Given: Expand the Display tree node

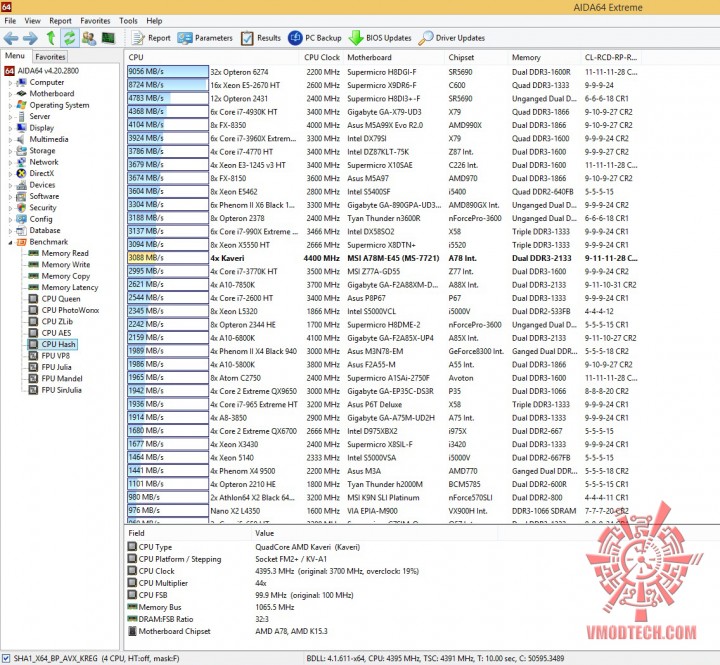Looking at the screenshot, I should pyautogui.click(x=10, y=128).
